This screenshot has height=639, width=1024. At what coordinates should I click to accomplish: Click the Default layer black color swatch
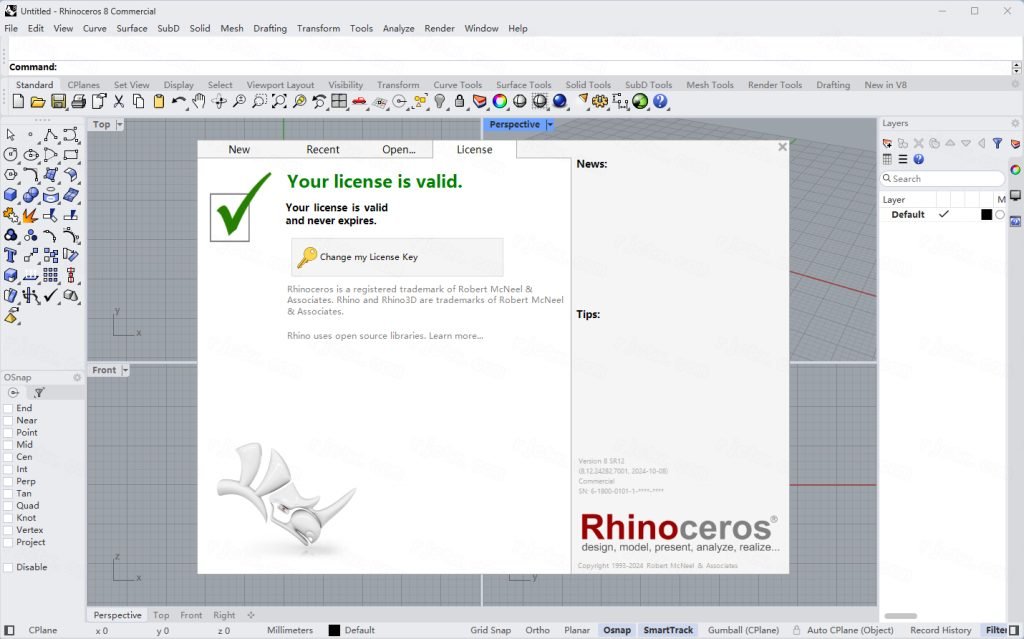(x=986, y=214)
